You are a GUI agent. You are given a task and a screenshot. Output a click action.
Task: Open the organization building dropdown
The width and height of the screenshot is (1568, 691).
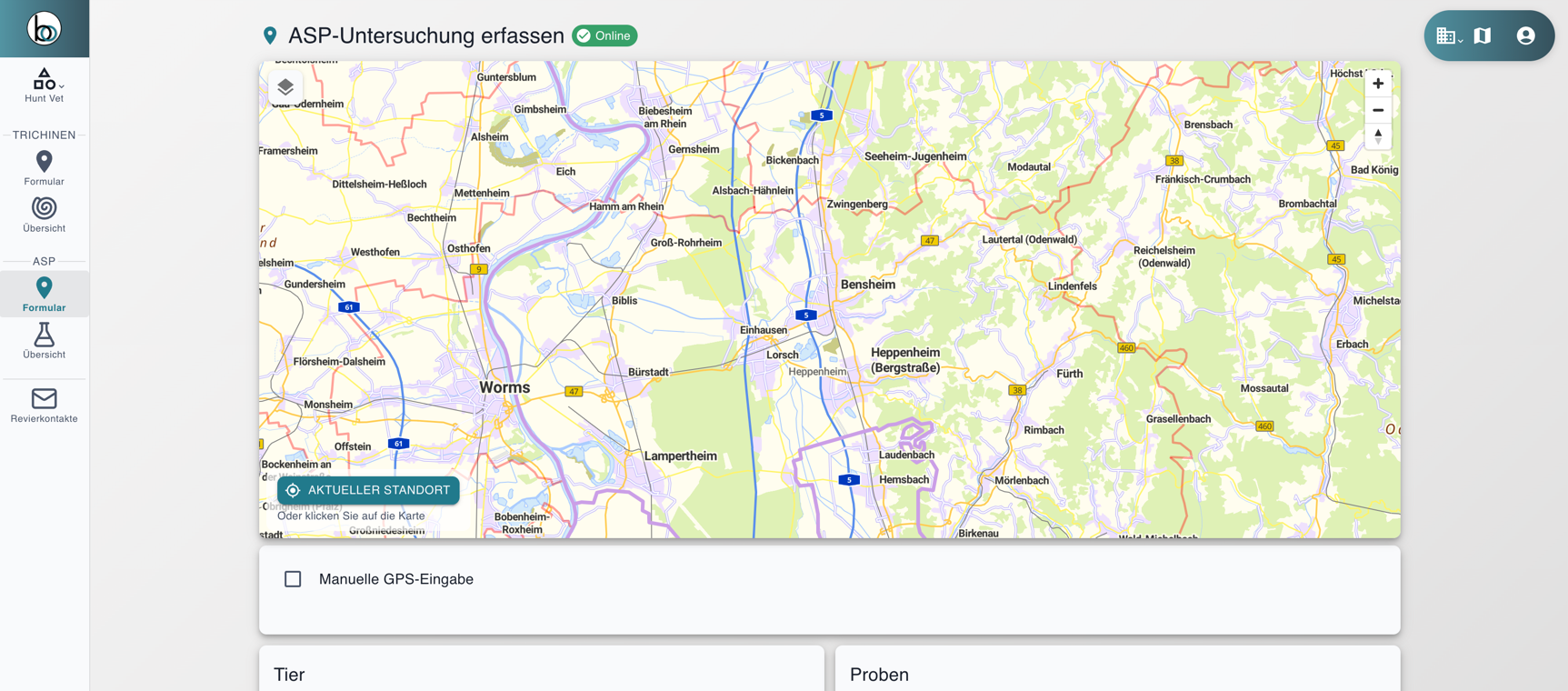point(1449,35)
